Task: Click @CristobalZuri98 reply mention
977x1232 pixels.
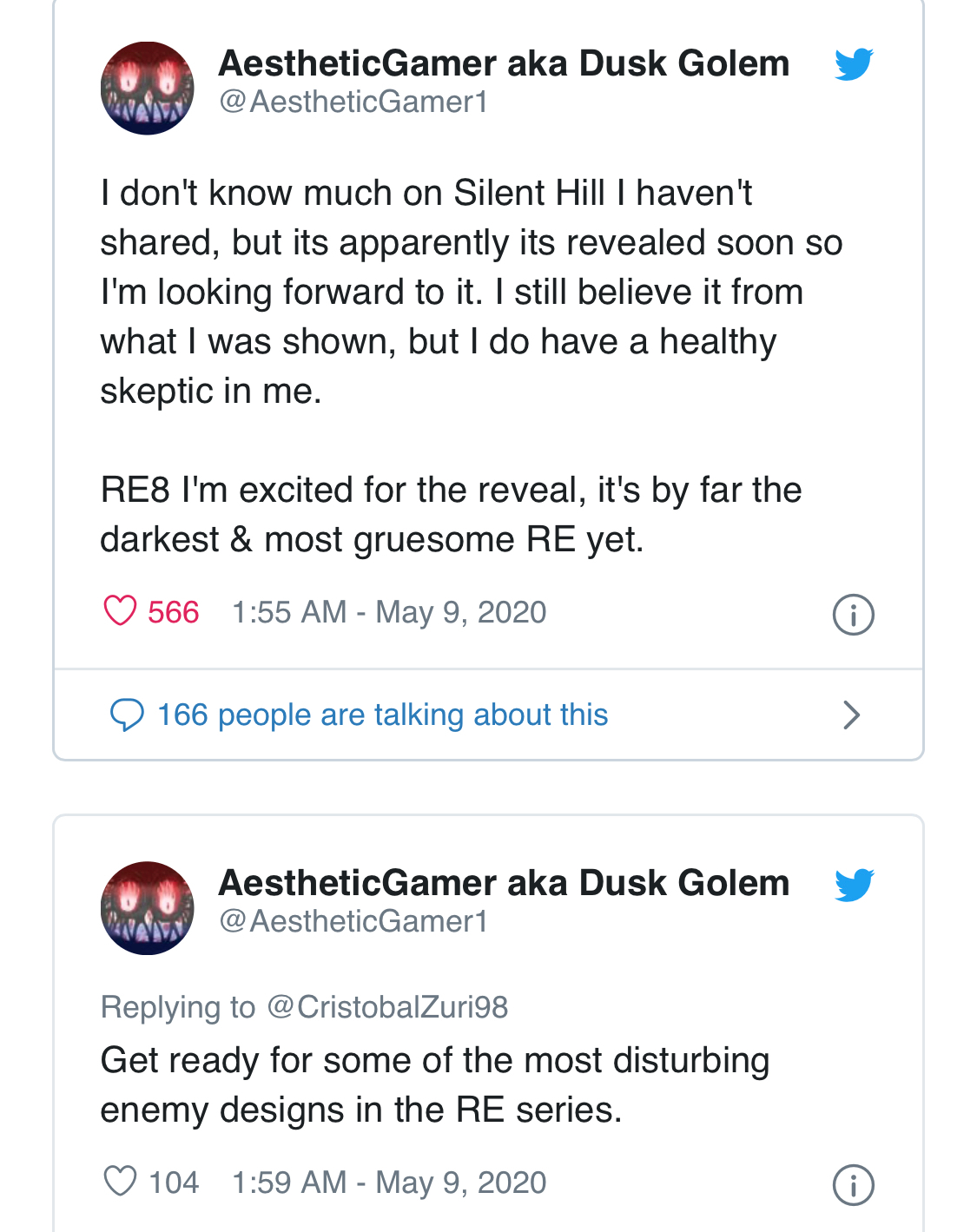Action: tap(387, 1007)
